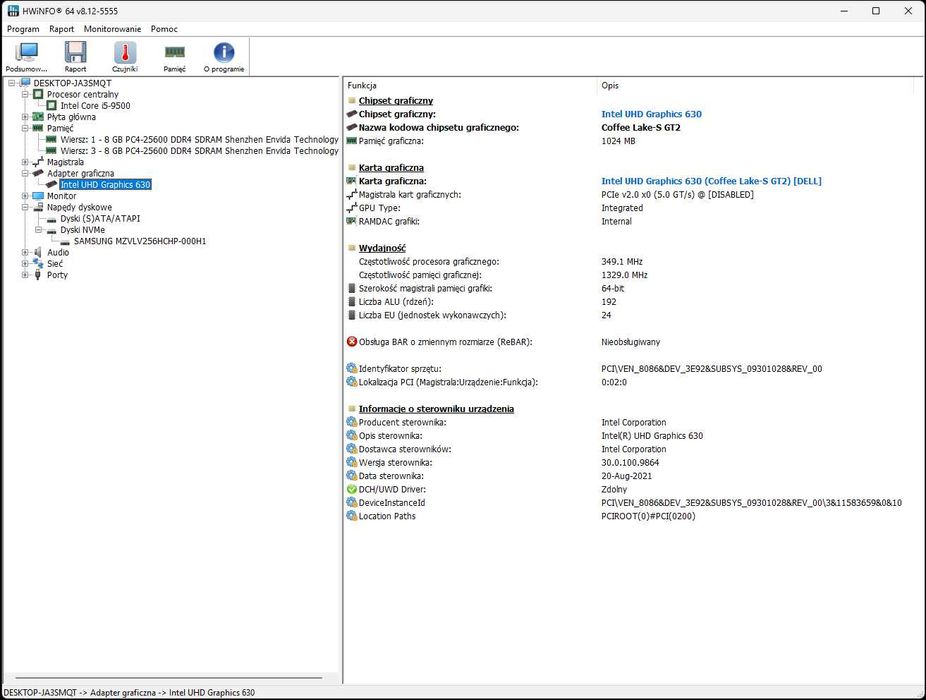
Task: Open the Raport menu
Action: [x=61, y=28]
